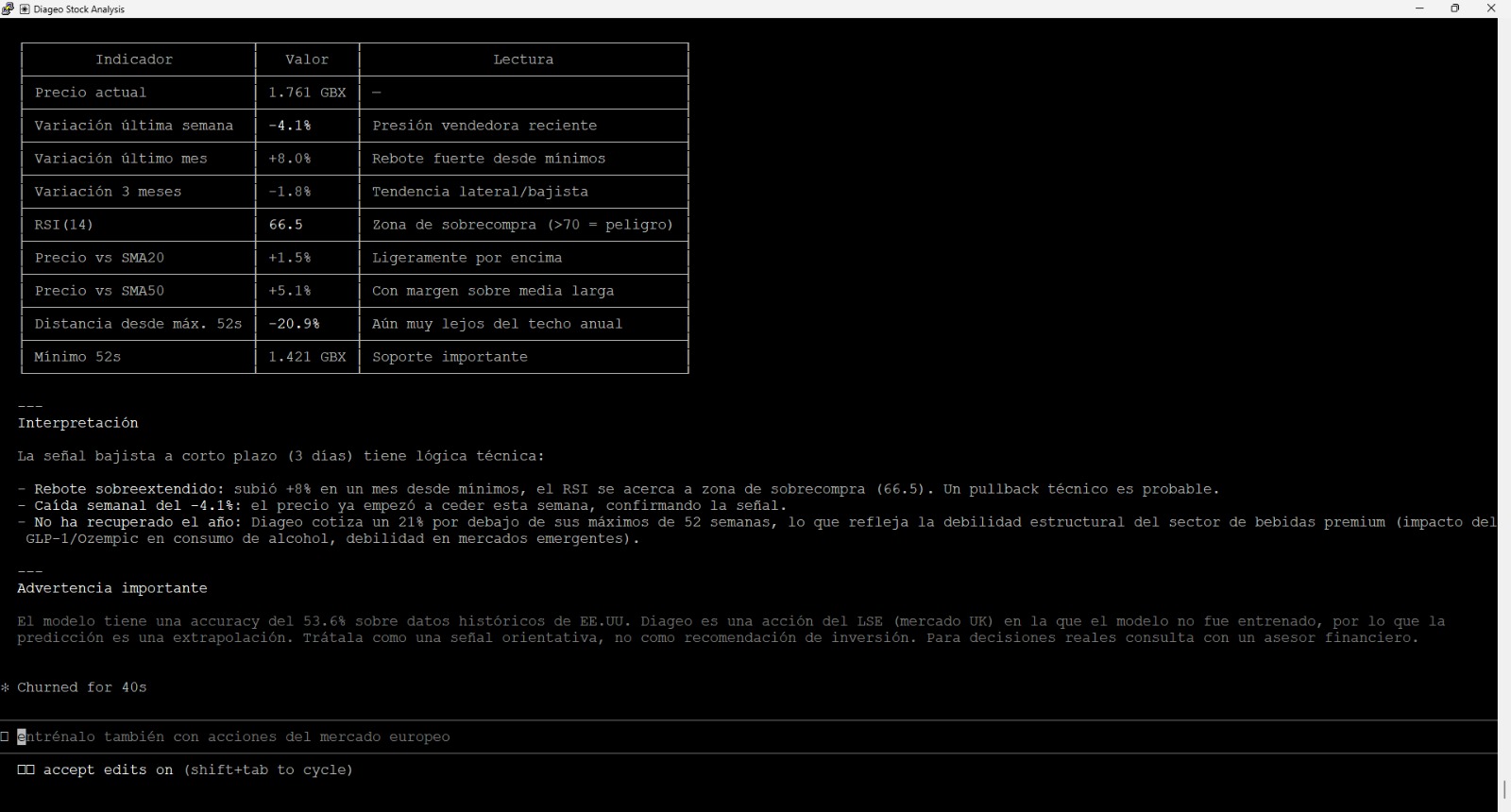Click the 'Lectura' column header
1511x812 pixels.
tap(523, 59)
